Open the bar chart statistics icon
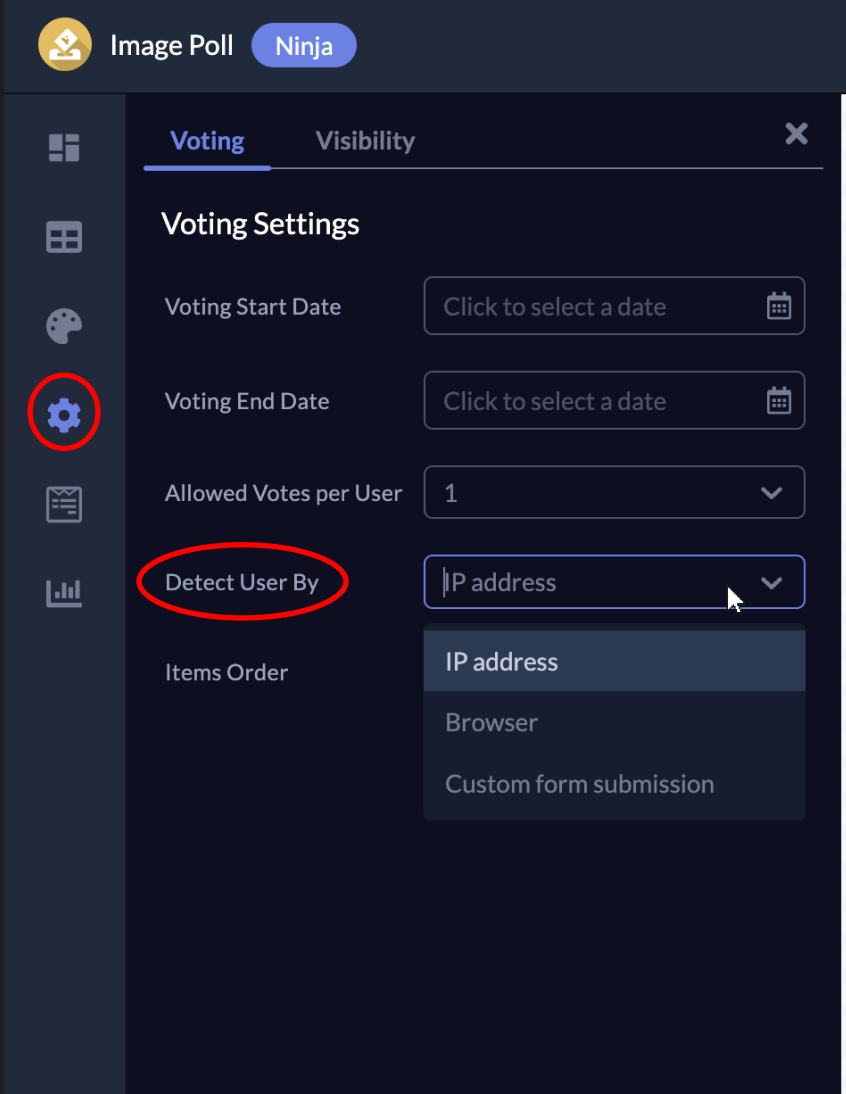 click(64, 593)
